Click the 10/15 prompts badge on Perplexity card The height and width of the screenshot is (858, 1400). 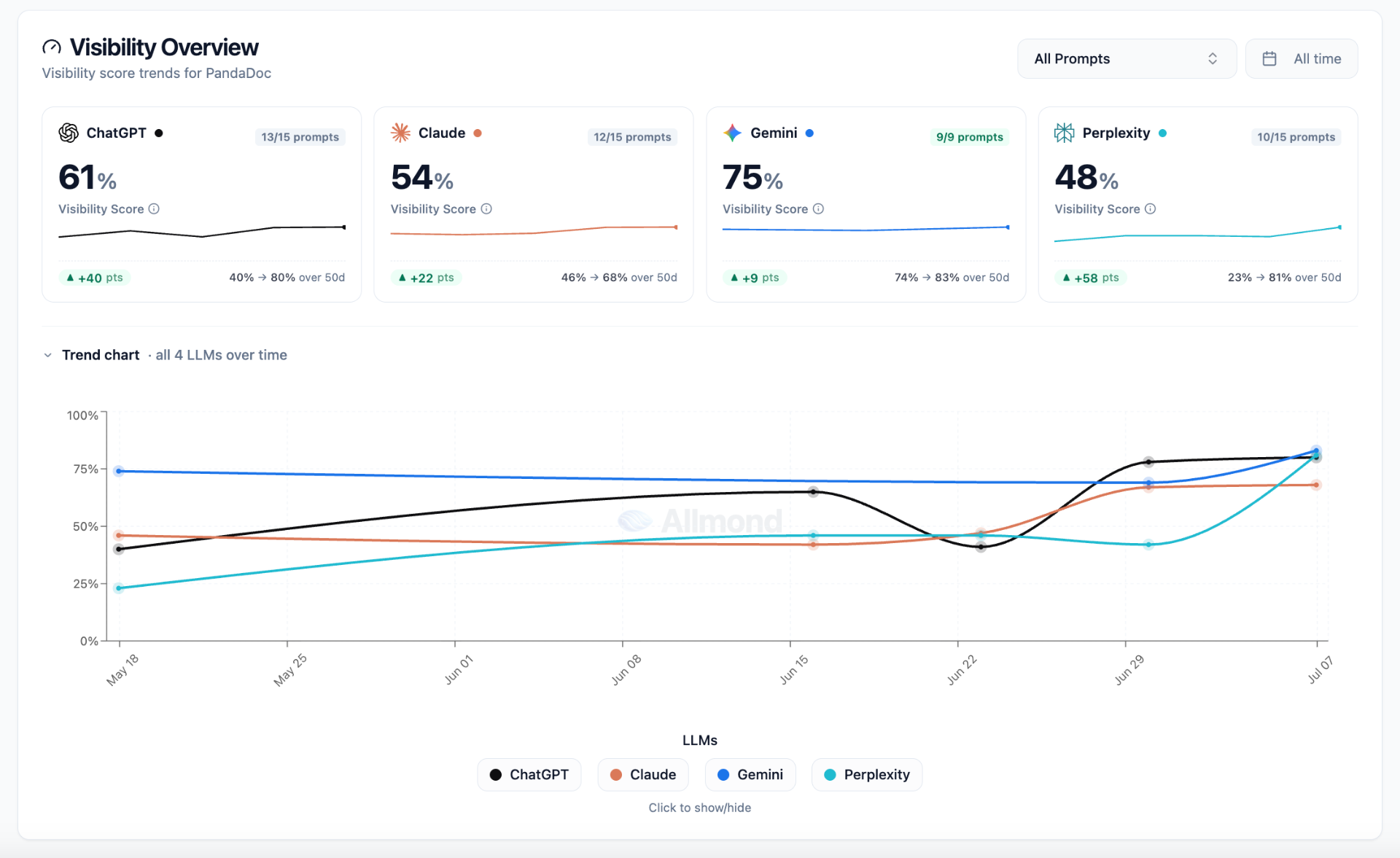click(1296, 137)
